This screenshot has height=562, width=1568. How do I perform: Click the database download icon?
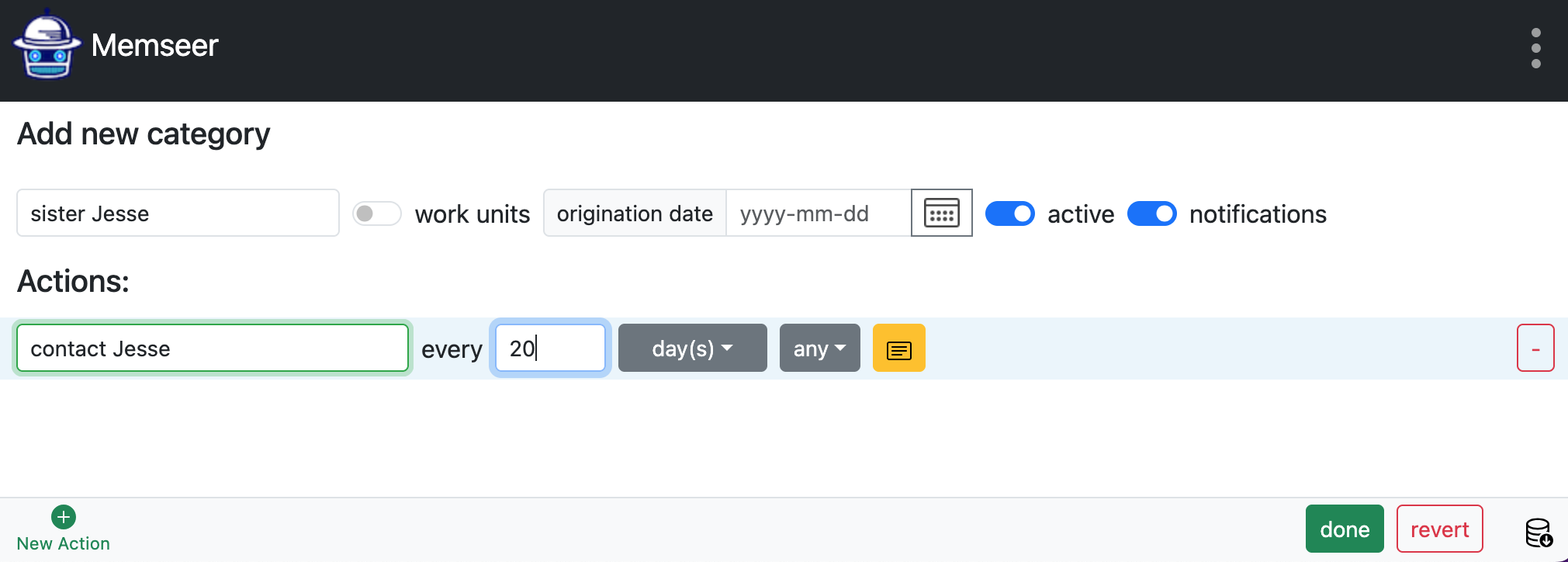coord(1538,533)
